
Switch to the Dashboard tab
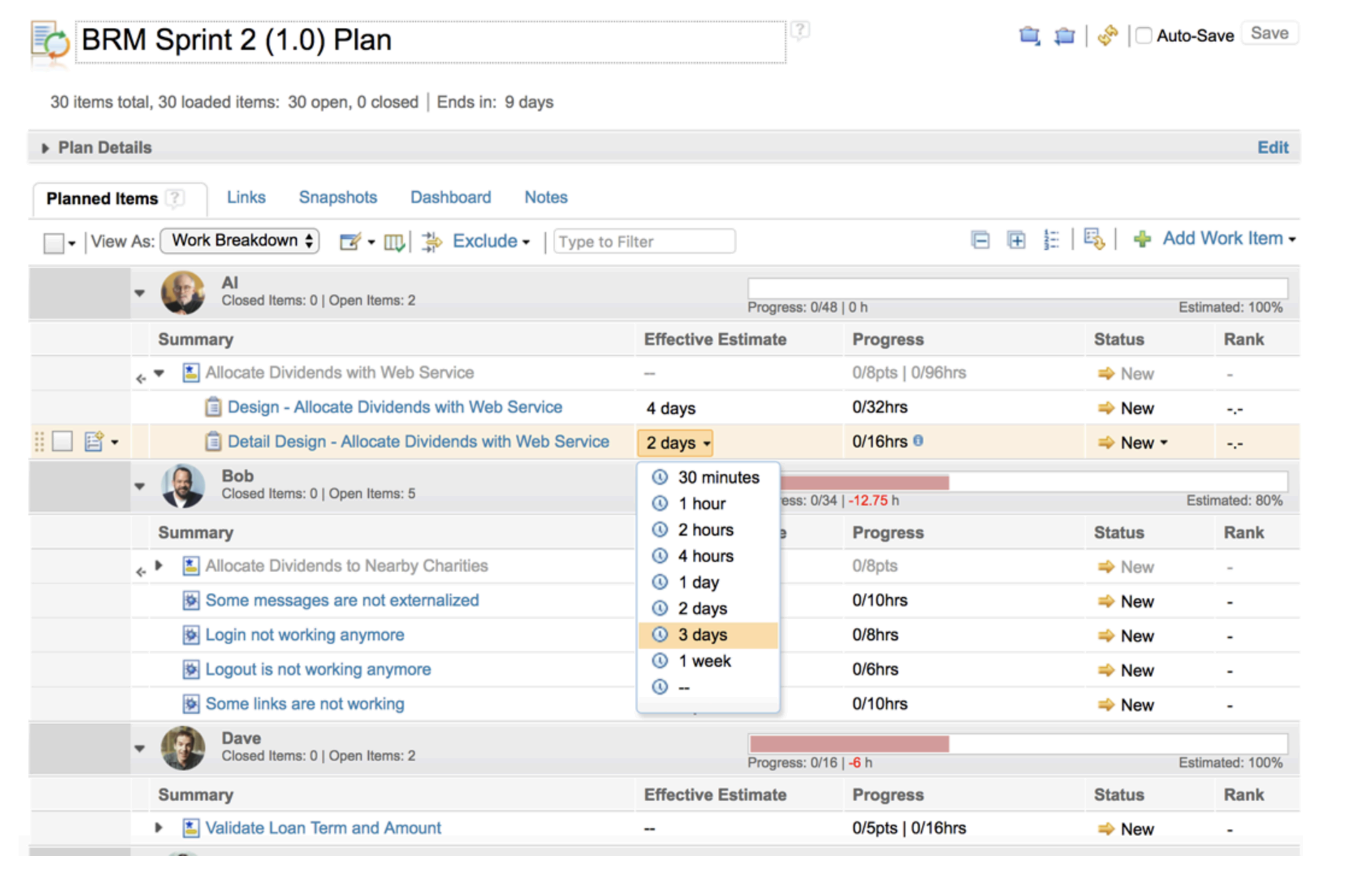click(450, 197)
